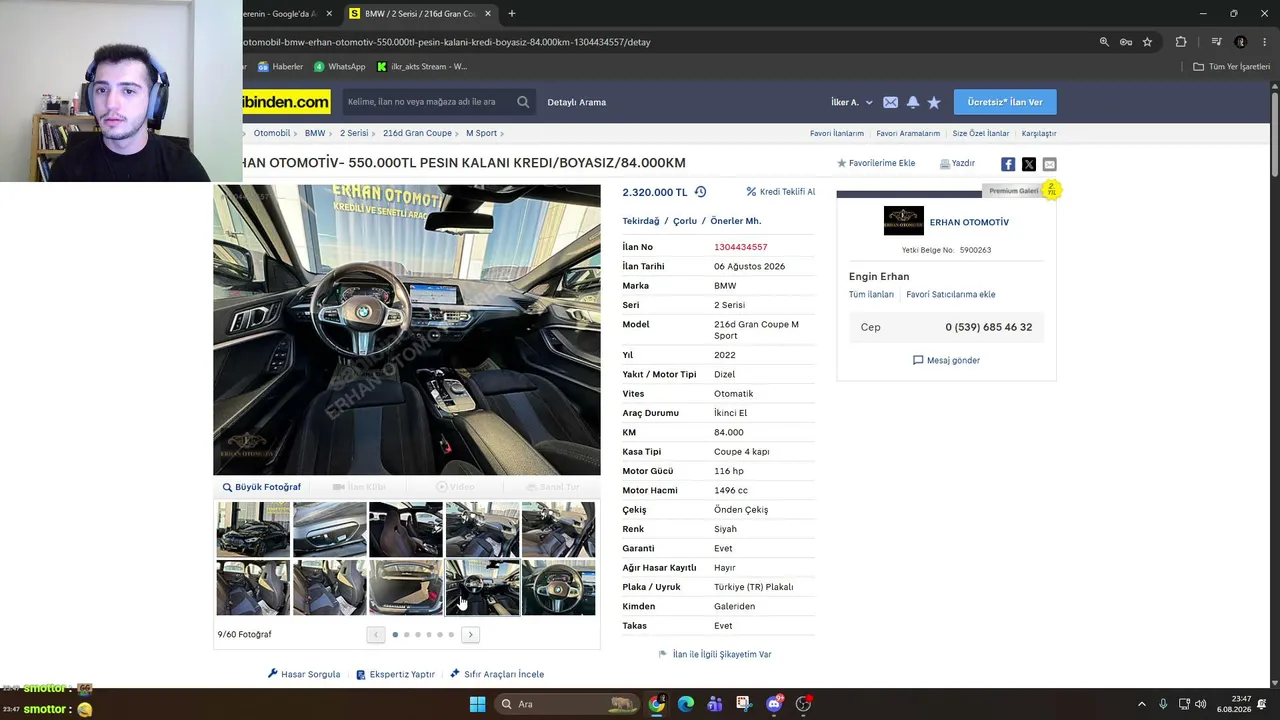Click the browser zoom magnifier icon in address bar
1280x720 pixels.
coord(1104,42)
